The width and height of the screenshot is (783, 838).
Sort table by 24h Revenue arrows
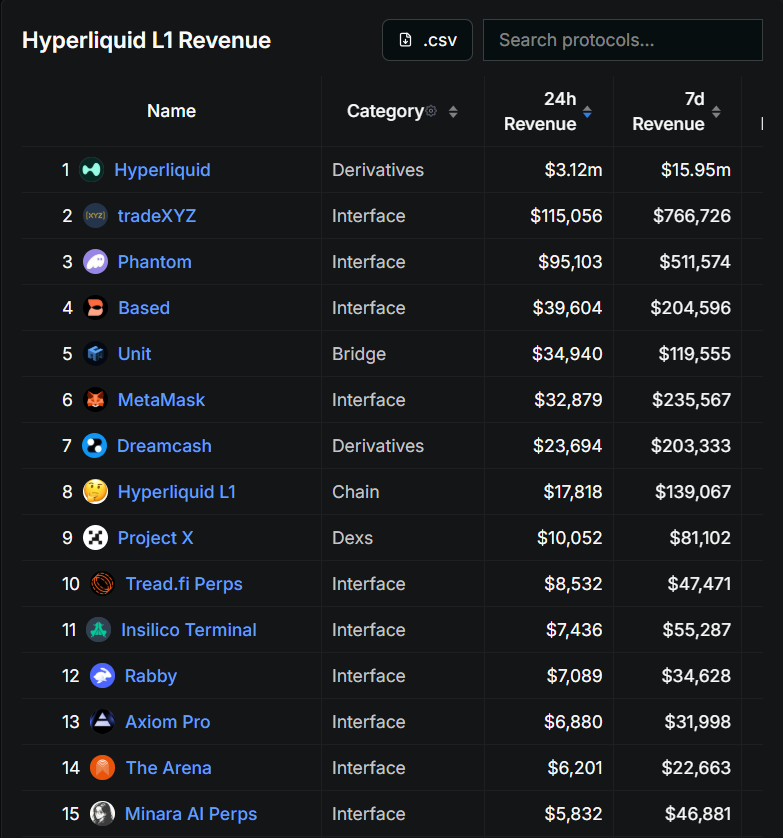coord(587,112)
